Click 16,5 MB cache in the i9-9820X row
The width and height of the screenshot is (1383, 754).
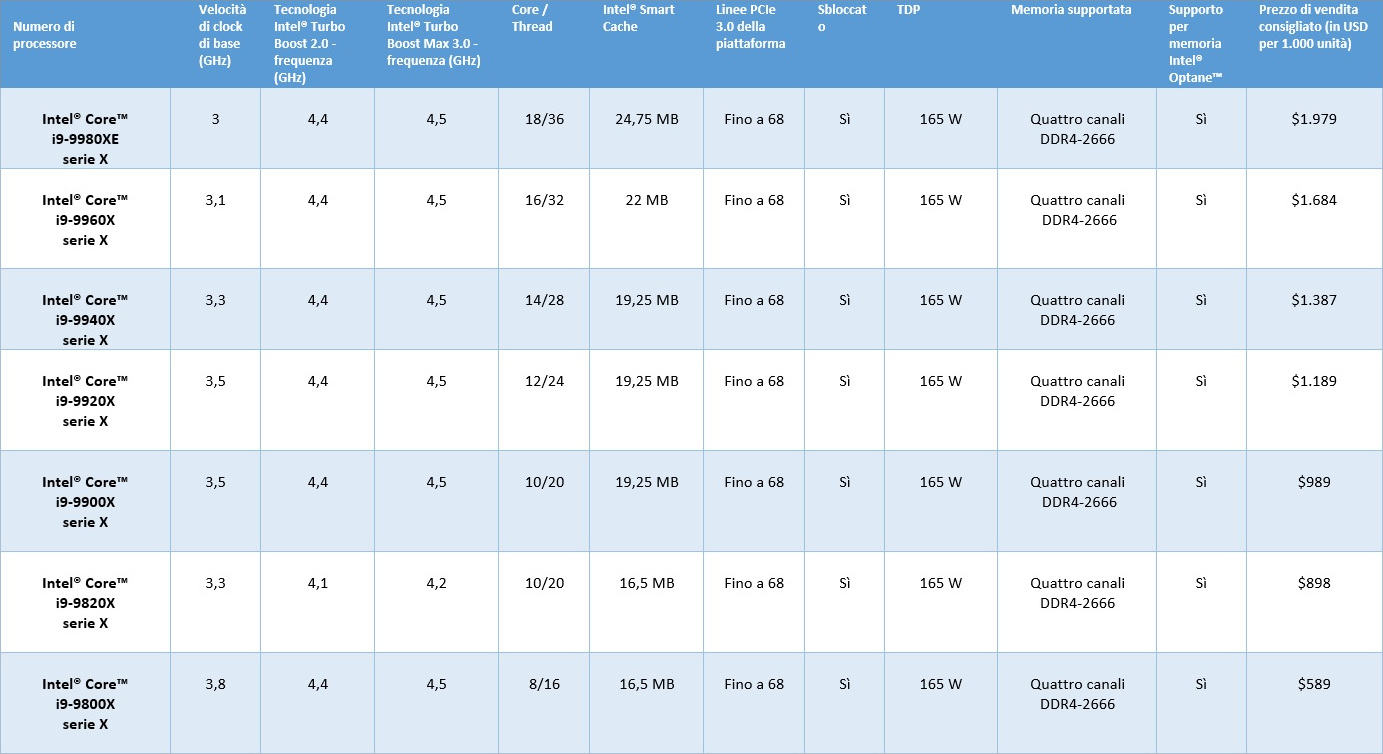pos(646,583)
